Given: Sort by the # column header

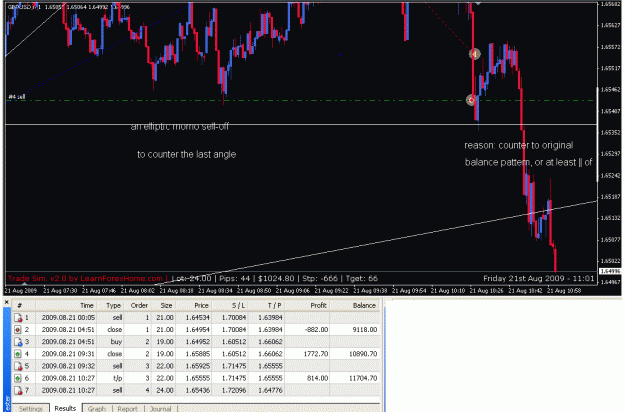Looking at the screenshot, I should [x=24, y=306].
